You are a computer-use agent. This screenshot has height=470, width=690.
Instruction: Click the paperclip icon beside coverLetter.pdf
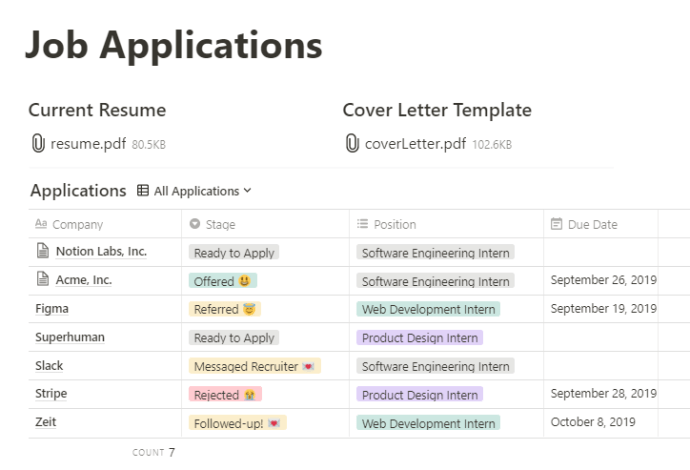(352, 143)
